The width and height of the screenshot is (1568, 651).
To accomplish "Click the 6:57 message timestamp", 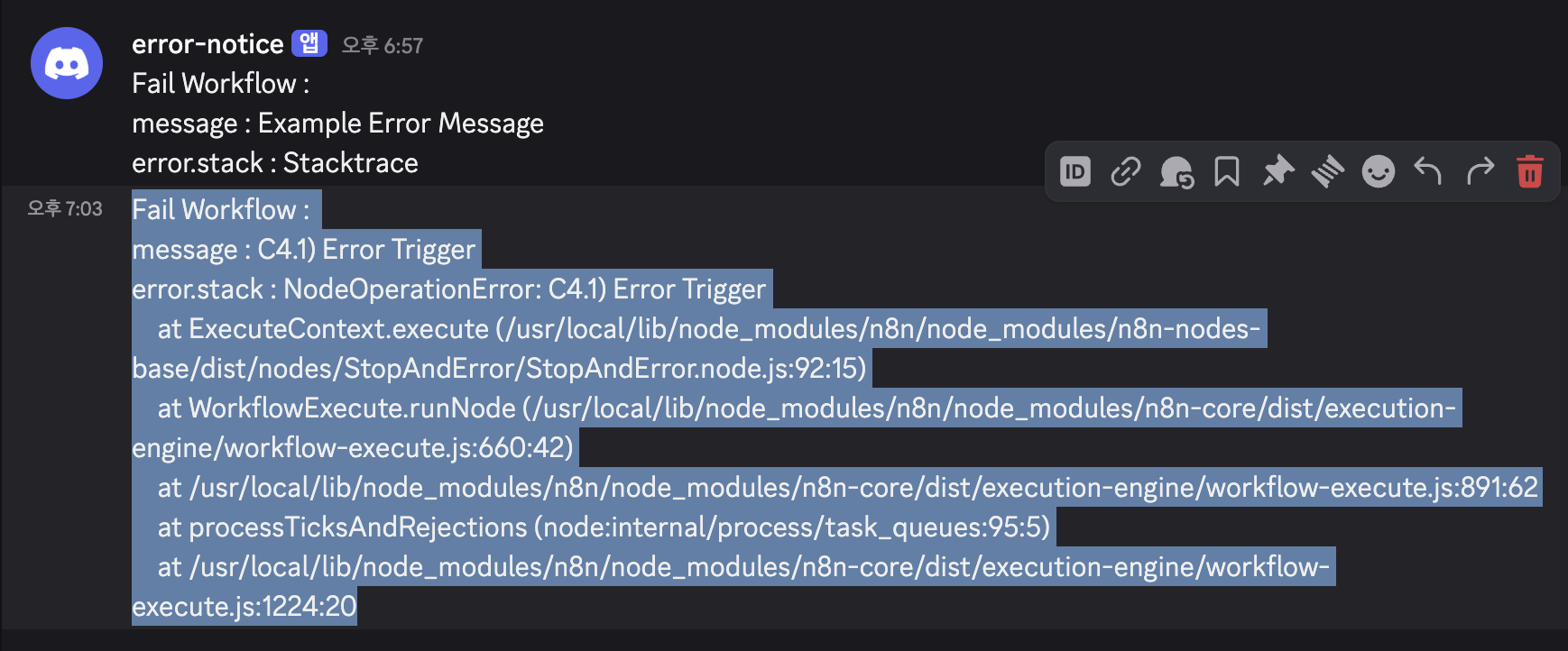I will (383, 45).
